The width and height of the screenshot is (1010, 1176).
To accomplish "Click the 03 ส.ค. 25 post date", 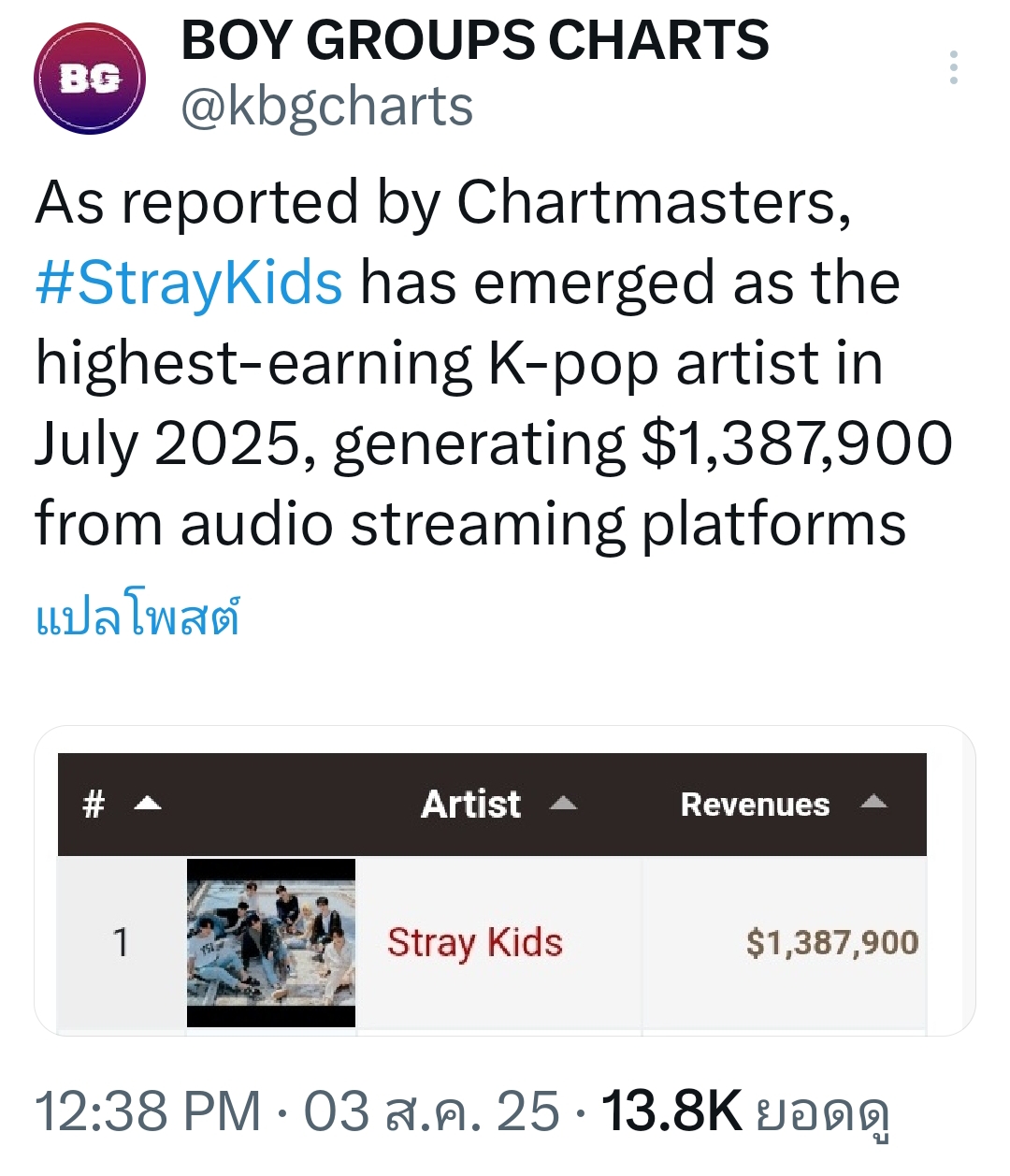I will 432,1111.
